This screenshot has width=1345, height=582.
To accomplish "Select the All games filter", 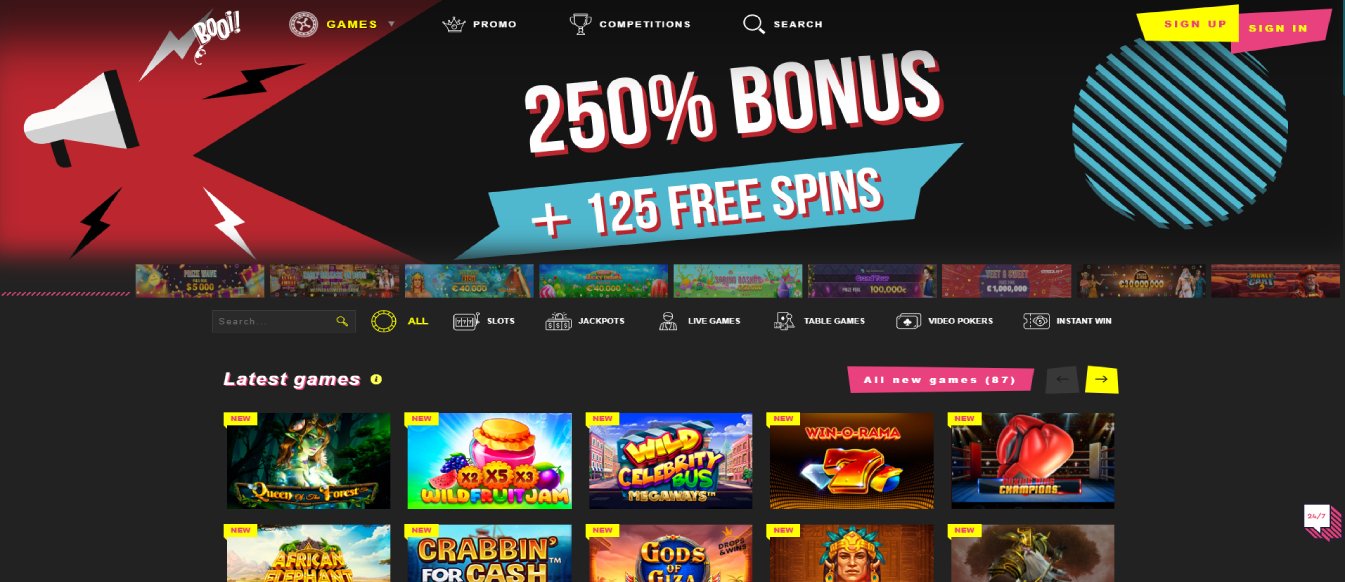I will [x=400, y=321].
